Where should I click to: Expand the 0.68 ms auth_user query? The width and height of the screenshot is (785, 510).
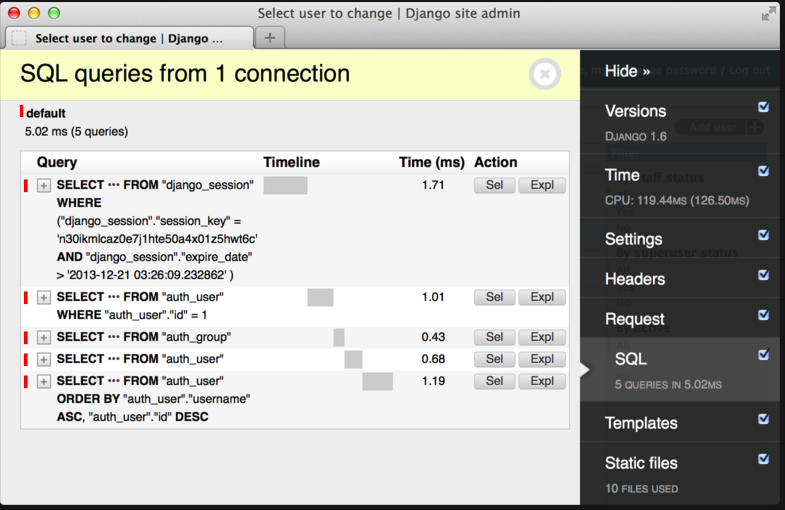[44, 360]
